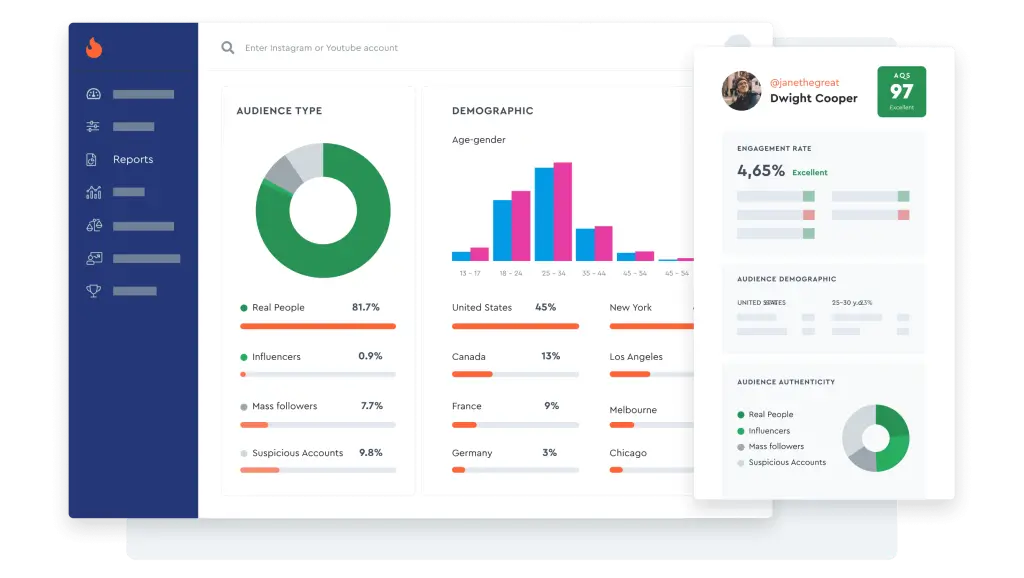
Task: Click Dwight Cooper's profile photo
Action: tap(740, 91)
